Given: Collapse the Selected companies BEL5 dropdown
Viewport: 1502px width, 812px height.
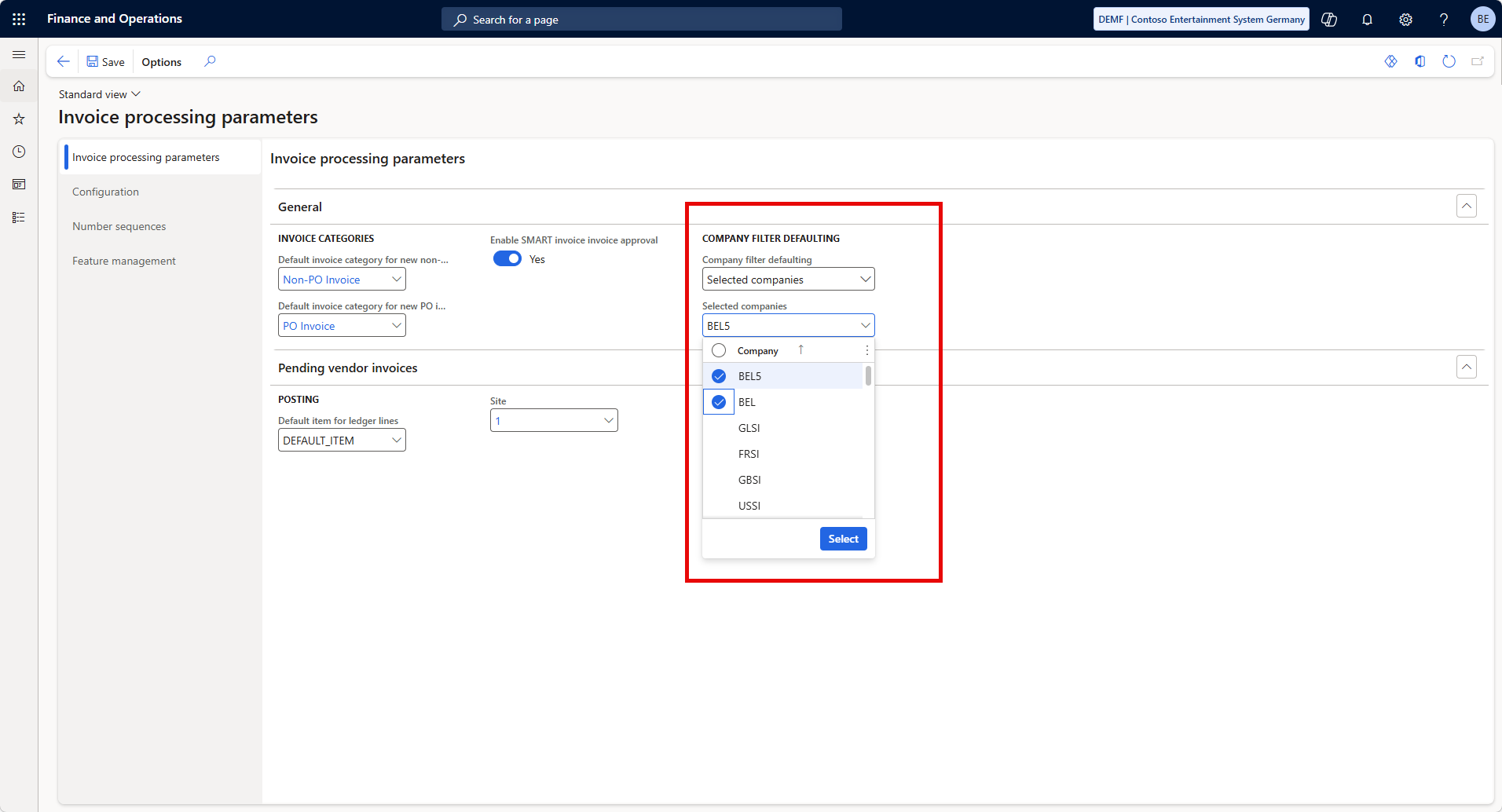Looking at the screenshot, I should pos(865,326).
